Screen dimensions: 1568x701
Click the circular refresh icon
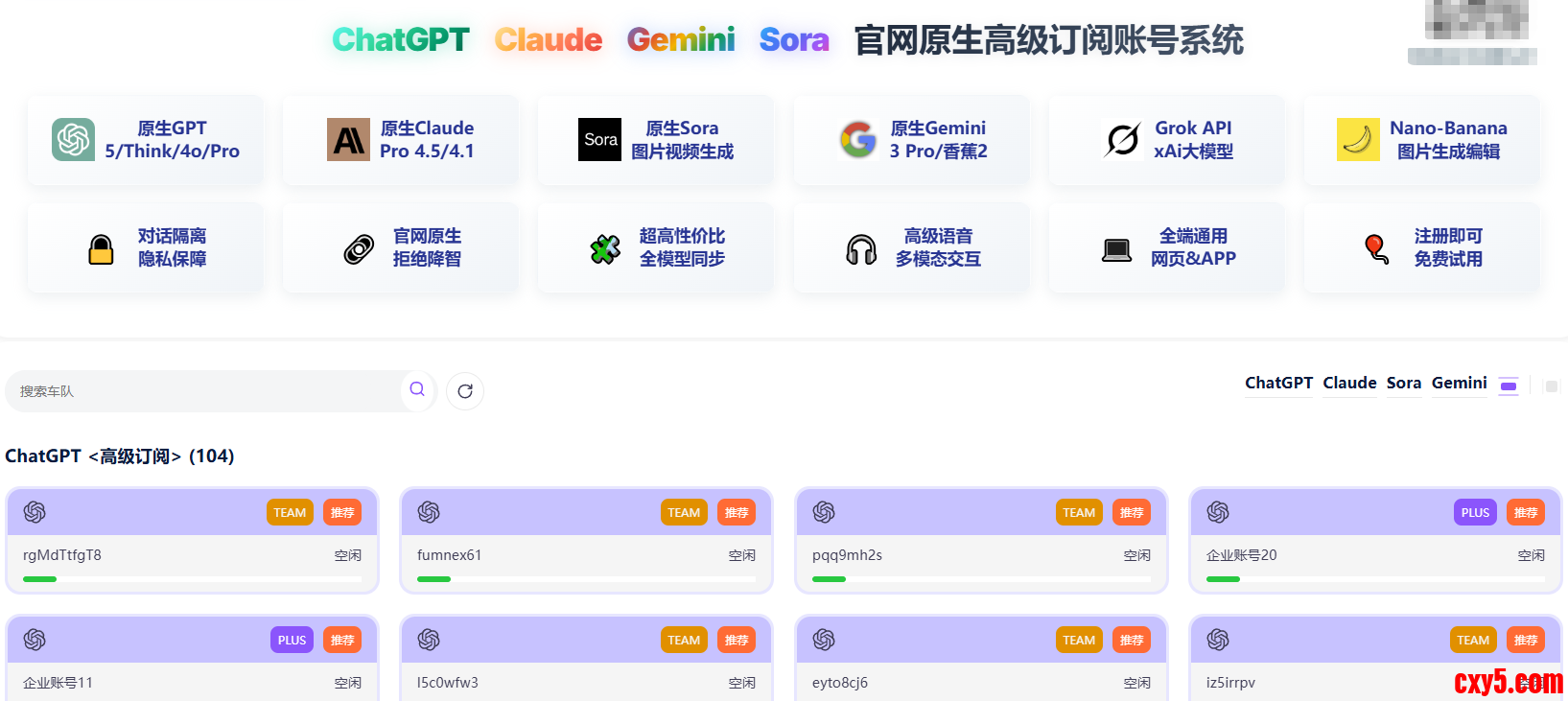click(465, 391)
